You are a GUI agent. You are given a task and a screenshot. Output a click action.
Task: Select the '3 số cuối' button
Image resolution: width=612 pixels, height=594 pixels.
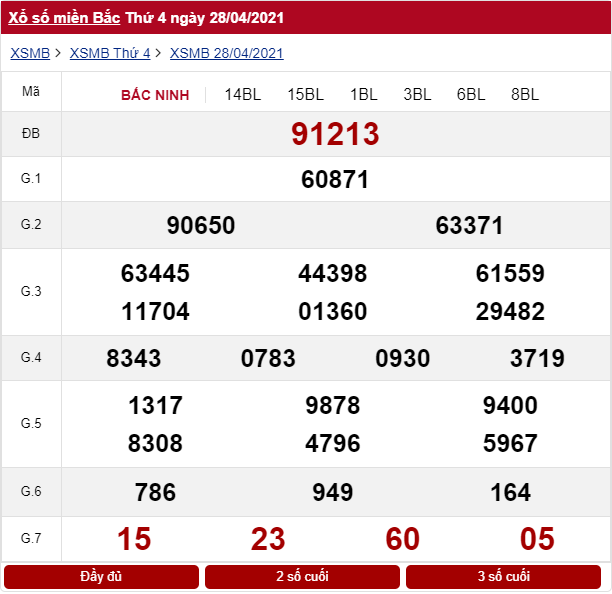[x=503, y=576]
